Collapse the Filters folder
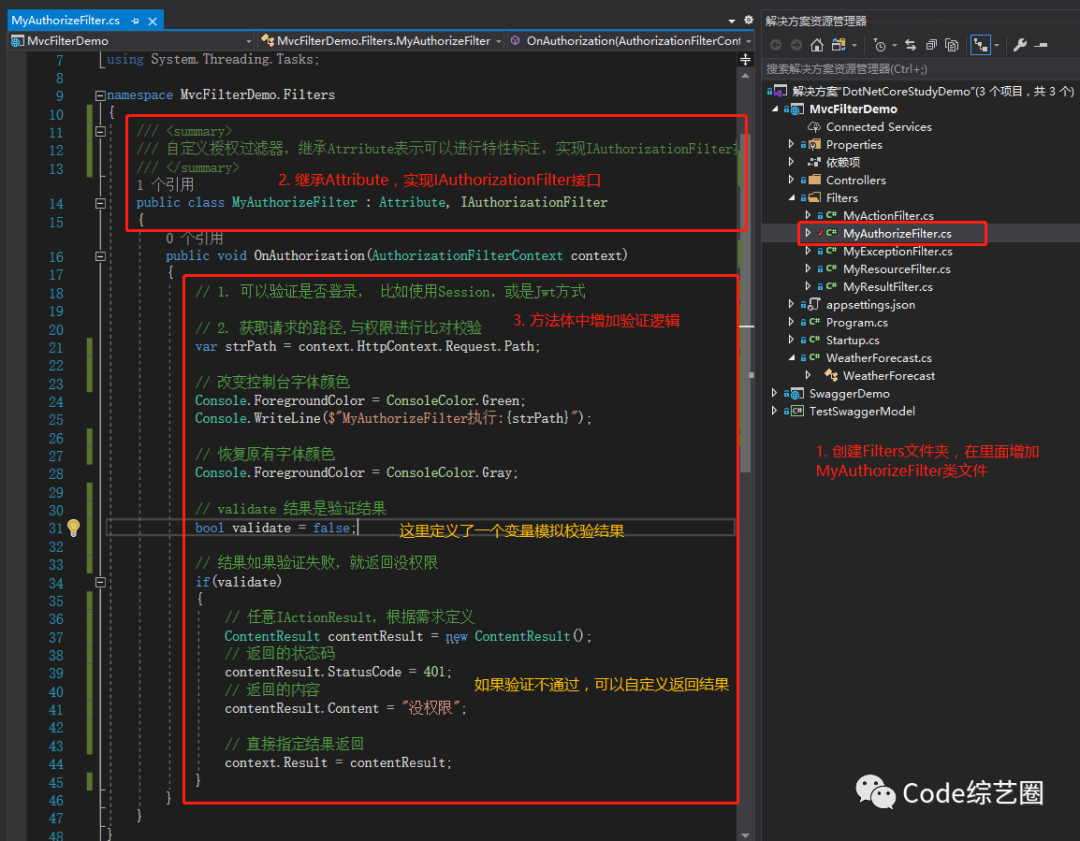This screenshot has width=1080, height=841. 792,198
